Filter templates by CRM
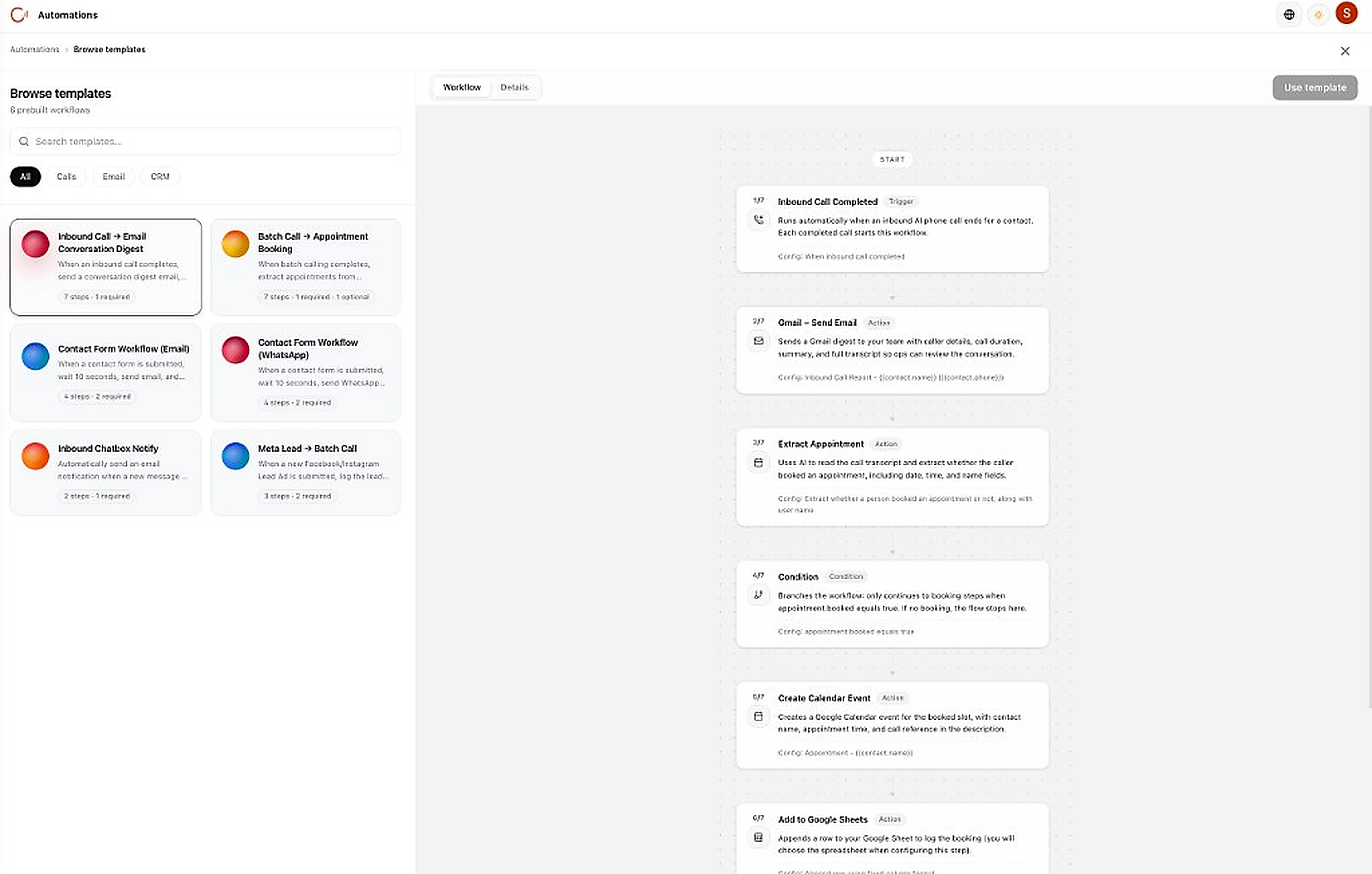 (160, 176)
